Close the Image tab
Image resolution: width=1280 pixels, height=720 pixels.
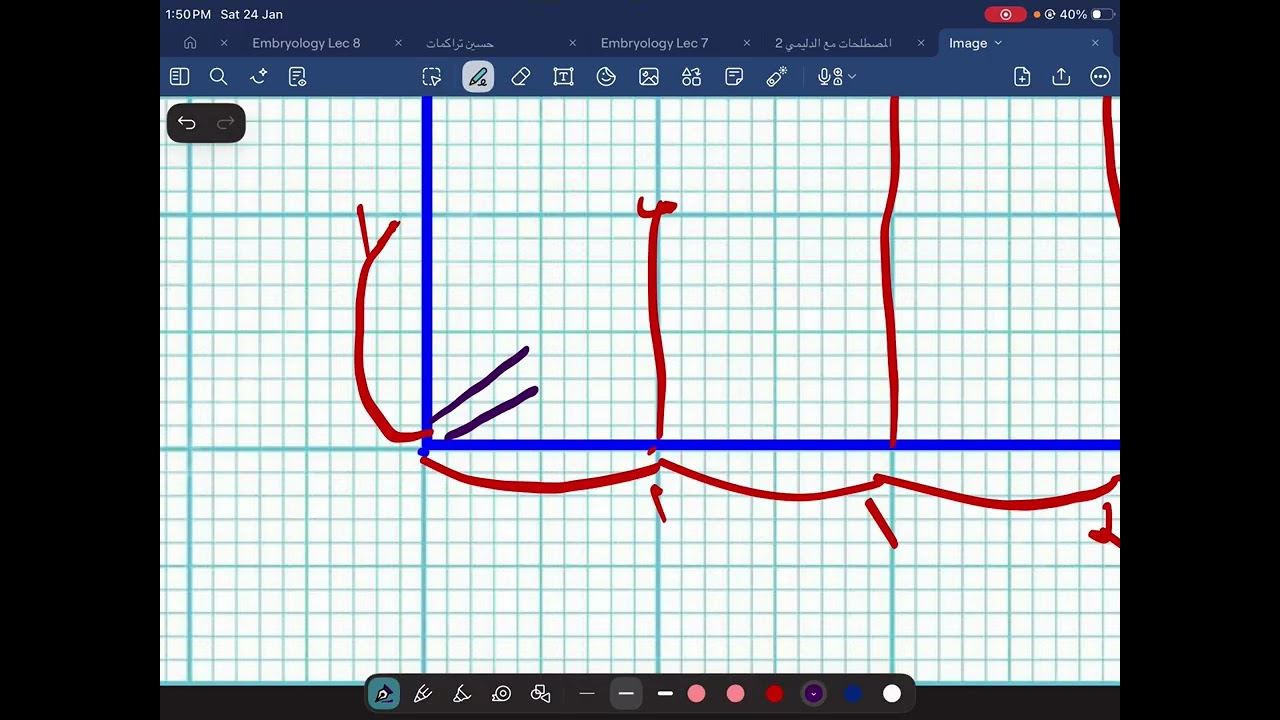[x=1095, y=43]
